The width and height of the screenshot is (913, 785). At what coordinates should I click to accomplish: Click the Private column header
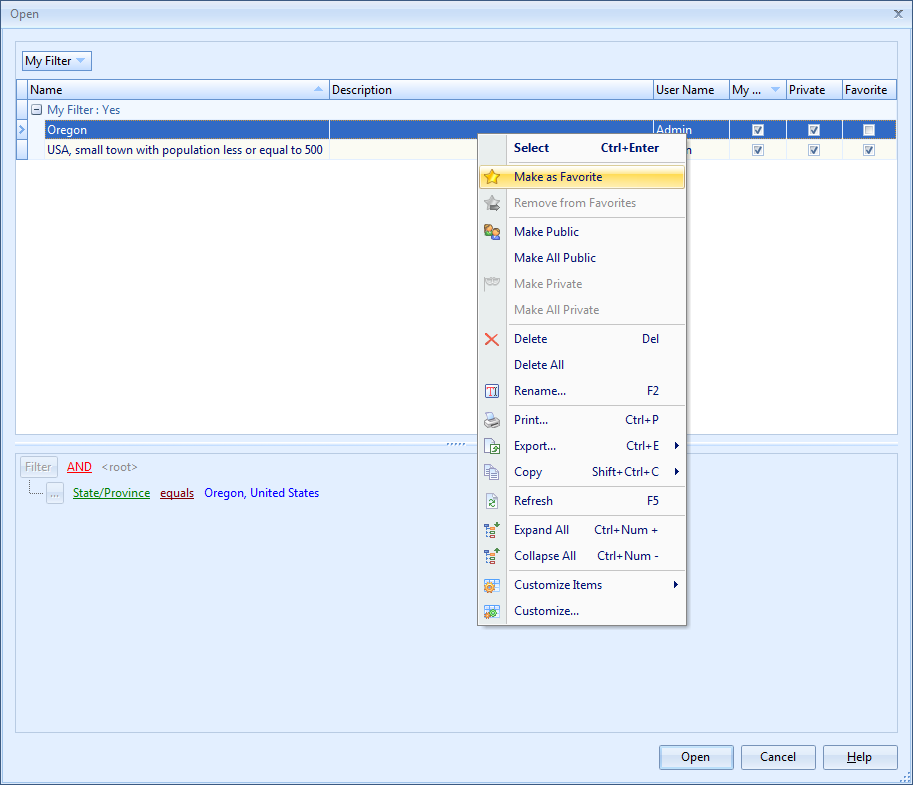[x=814, y=90]
